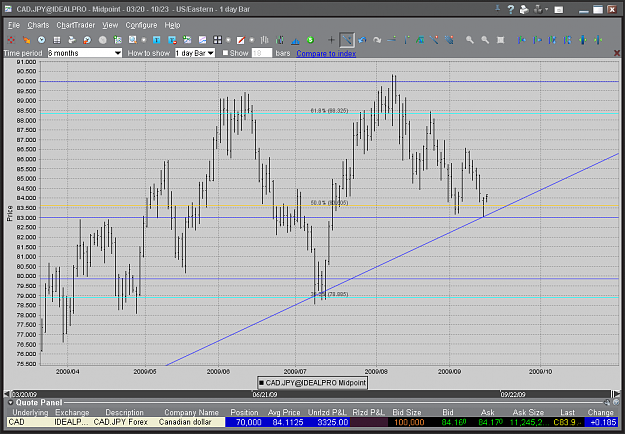Click the Change value +0.185

(601, 422)
